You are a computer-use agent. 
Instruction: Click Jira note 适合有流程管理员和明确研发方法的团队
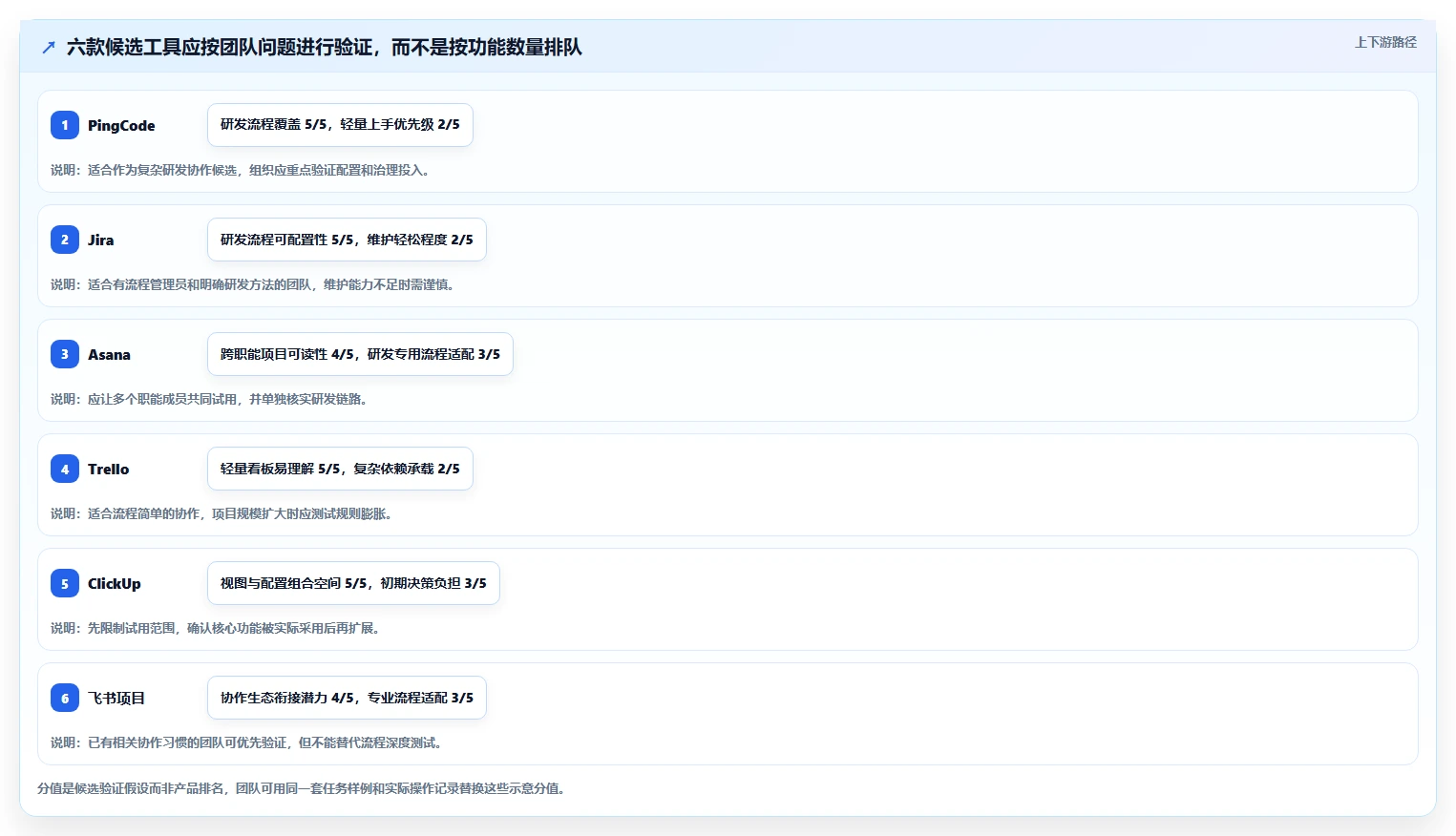click(252, 284)
